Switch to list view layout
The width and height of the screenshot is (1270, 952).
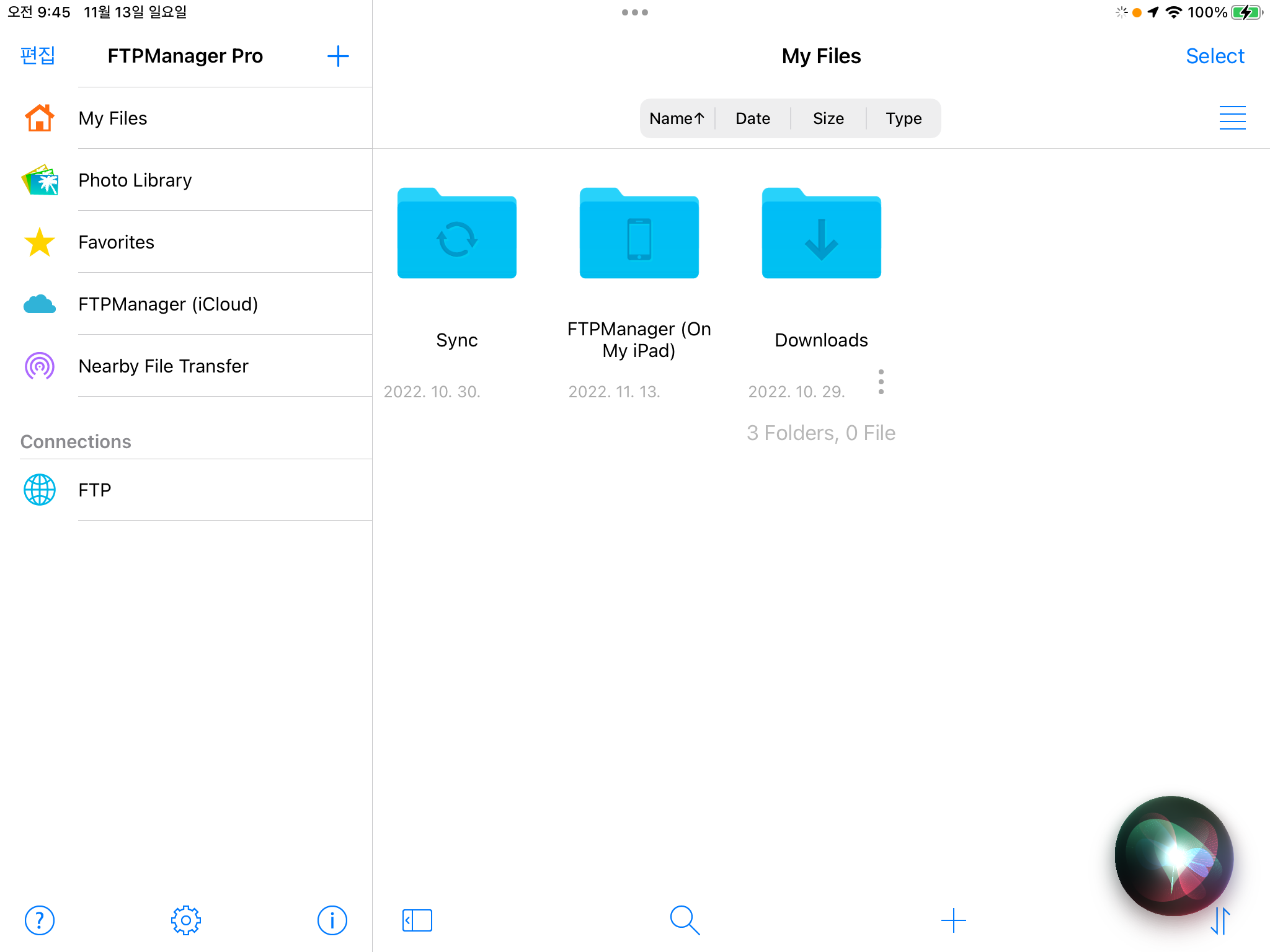click(1232, 118)
